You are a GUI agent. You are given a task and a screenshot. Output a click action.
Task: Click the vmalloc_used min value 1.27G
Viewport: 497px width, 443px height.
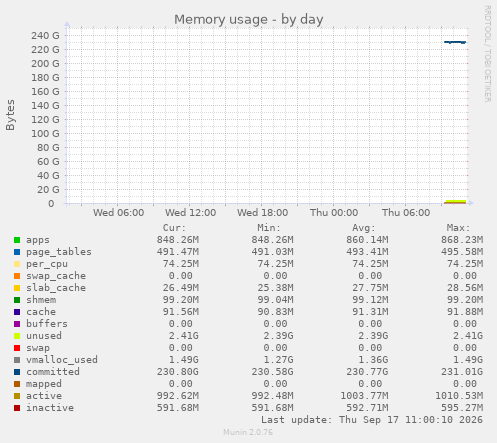278,360
